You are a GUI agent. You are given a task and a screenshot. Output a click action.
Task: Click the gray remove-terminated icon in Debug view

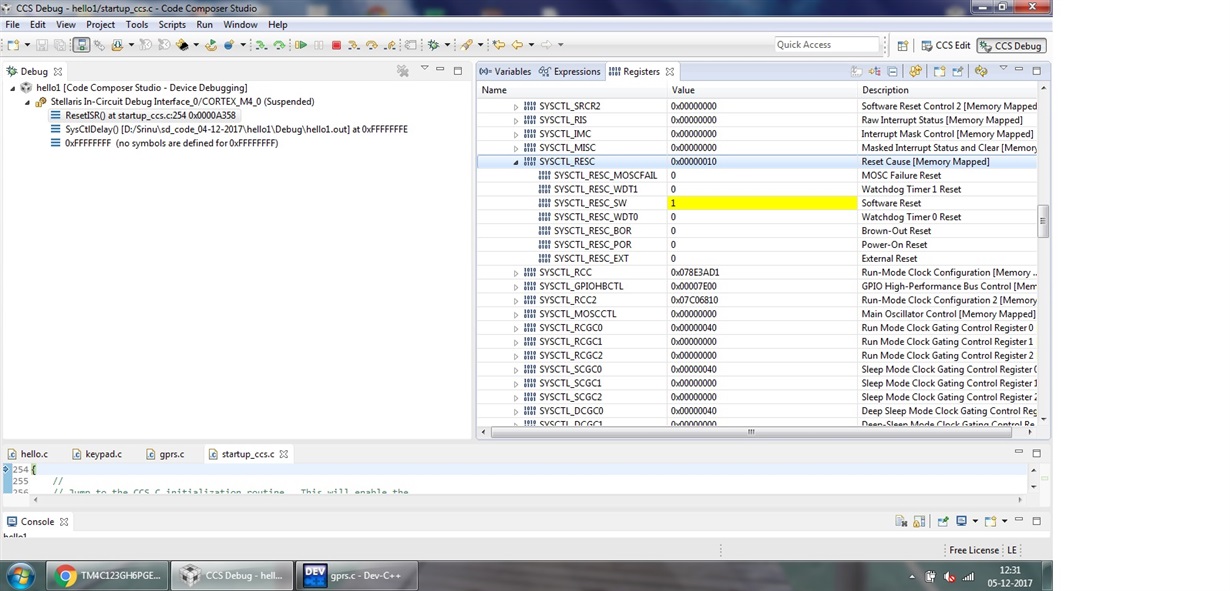[402, 71]
